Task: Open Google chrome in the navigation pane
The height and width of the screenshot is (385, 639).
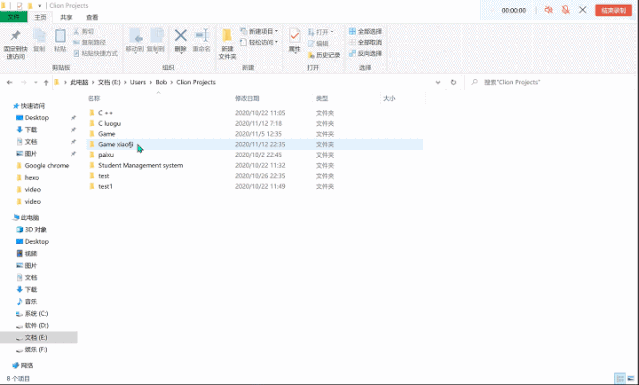Action: pos(47,166)
